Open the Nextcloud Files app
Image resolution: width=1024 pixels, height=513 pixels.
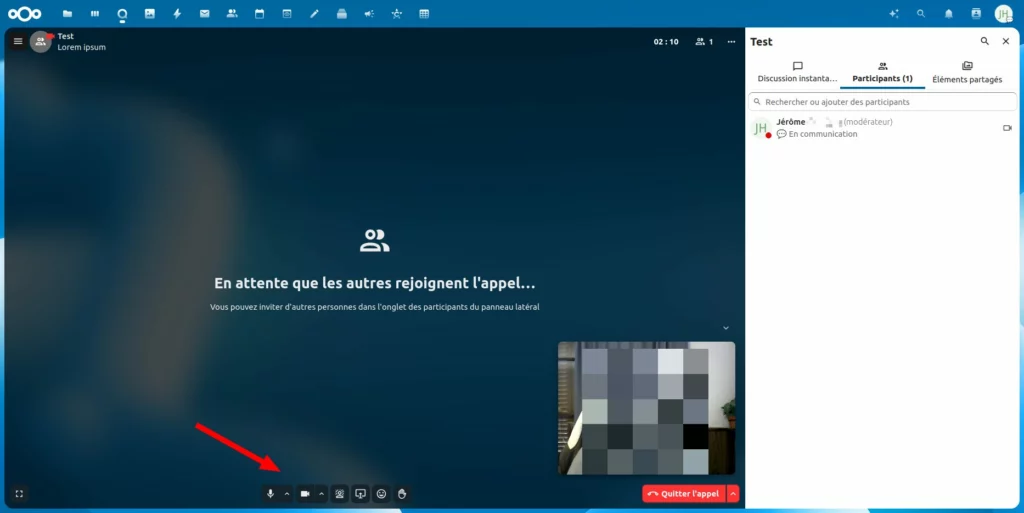[67, 14]
